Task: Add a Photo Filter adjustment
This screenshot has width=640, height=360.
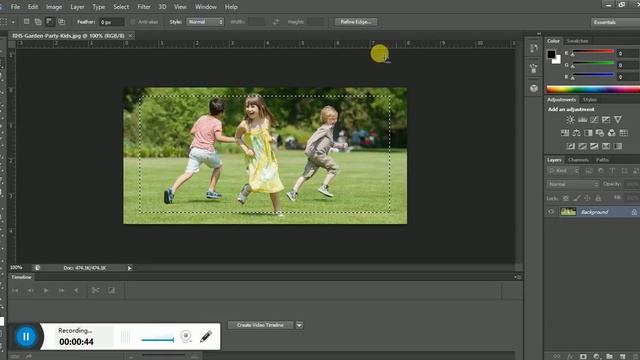Action: click(600, 133)
